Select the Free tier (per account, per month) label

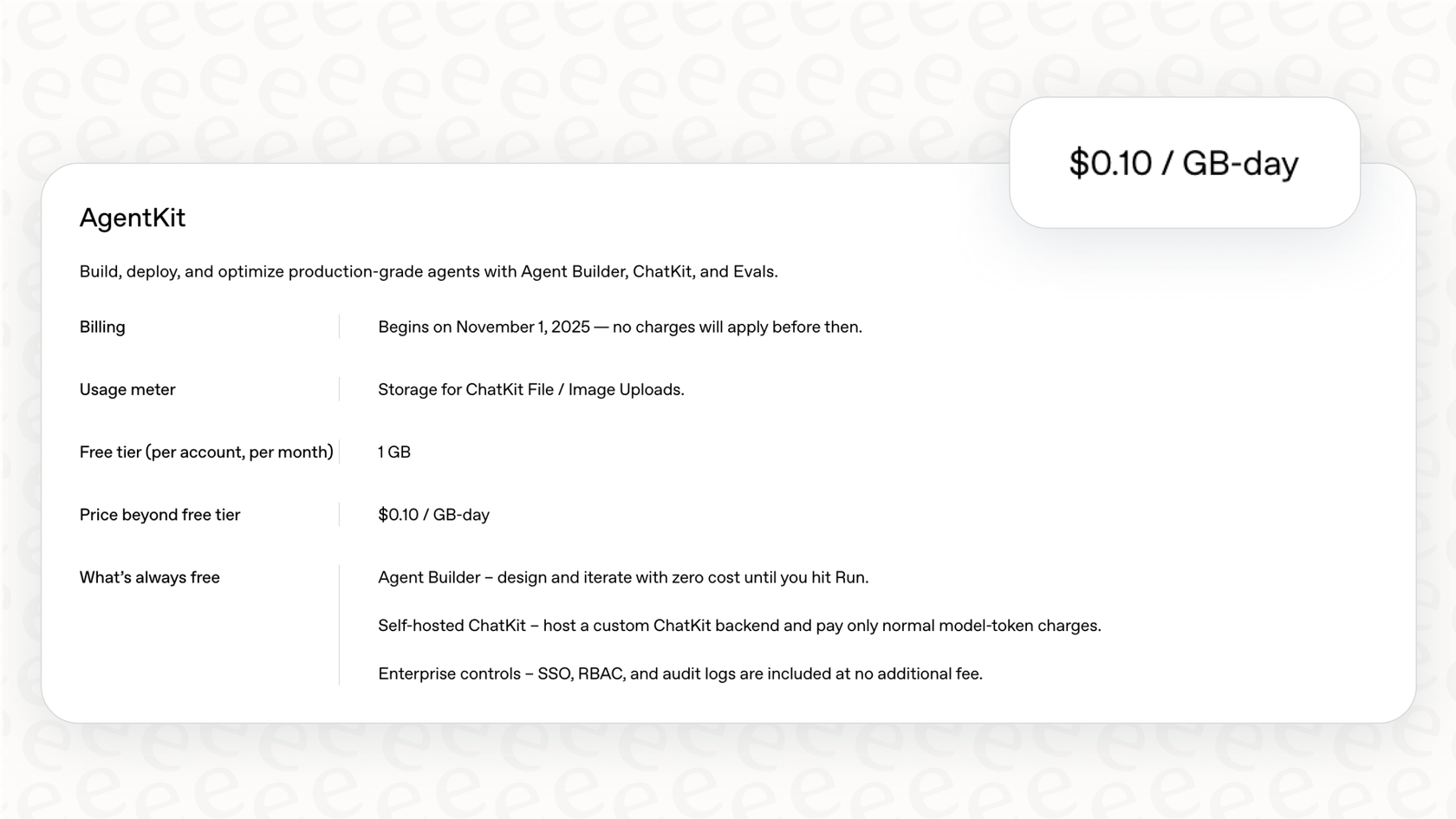coord(206,452)
